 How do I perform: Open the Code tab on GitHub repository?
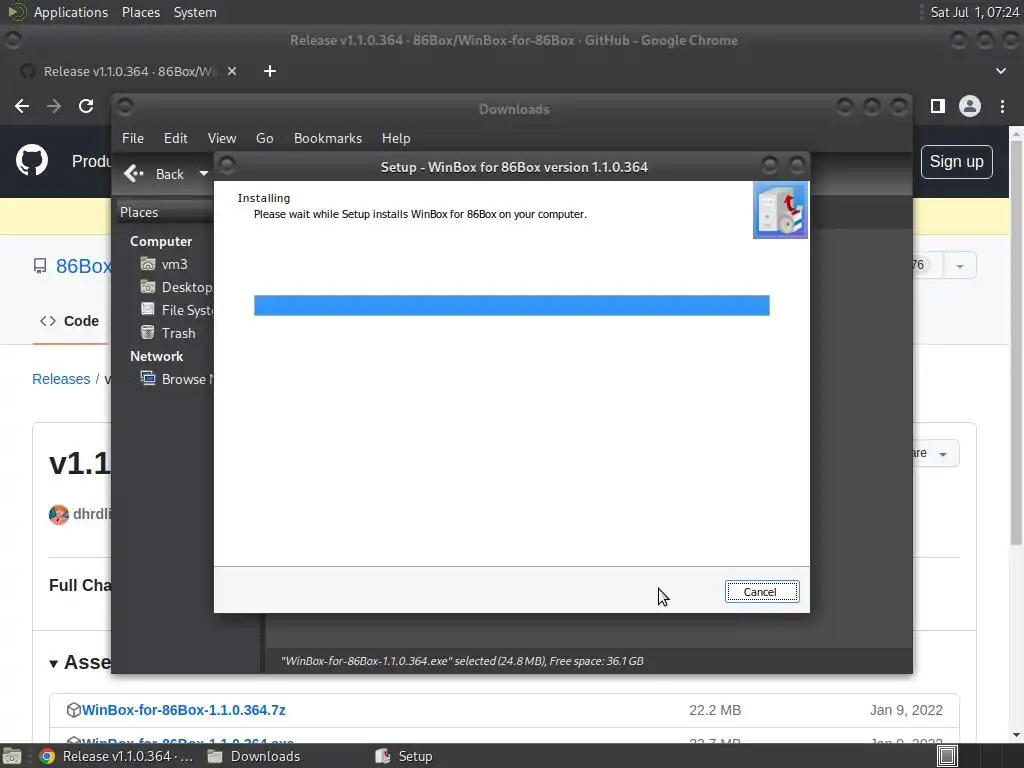[x=69, y=321]
